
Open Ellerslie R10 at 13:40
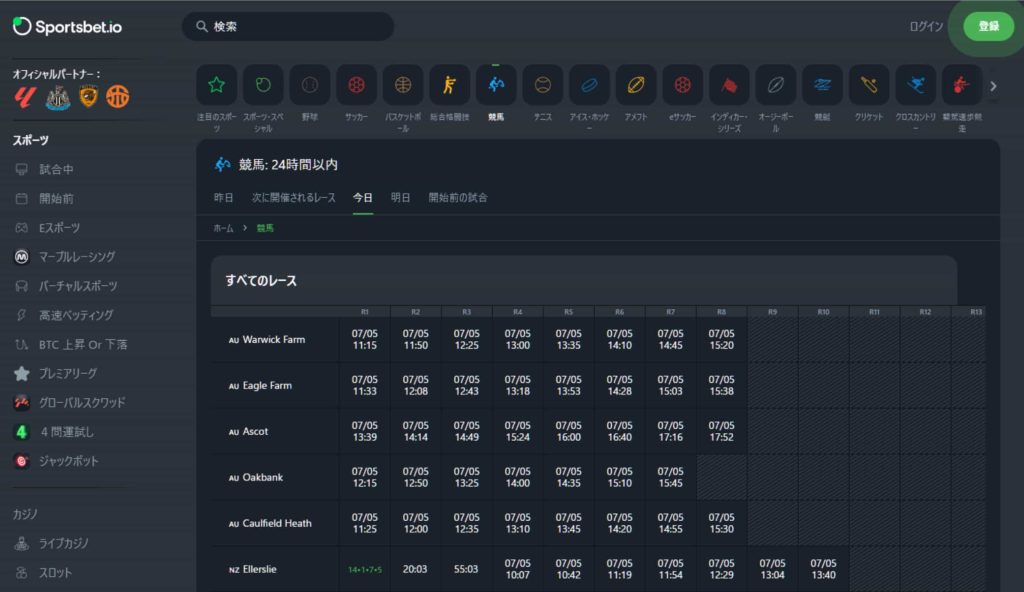tap(823, 569)
